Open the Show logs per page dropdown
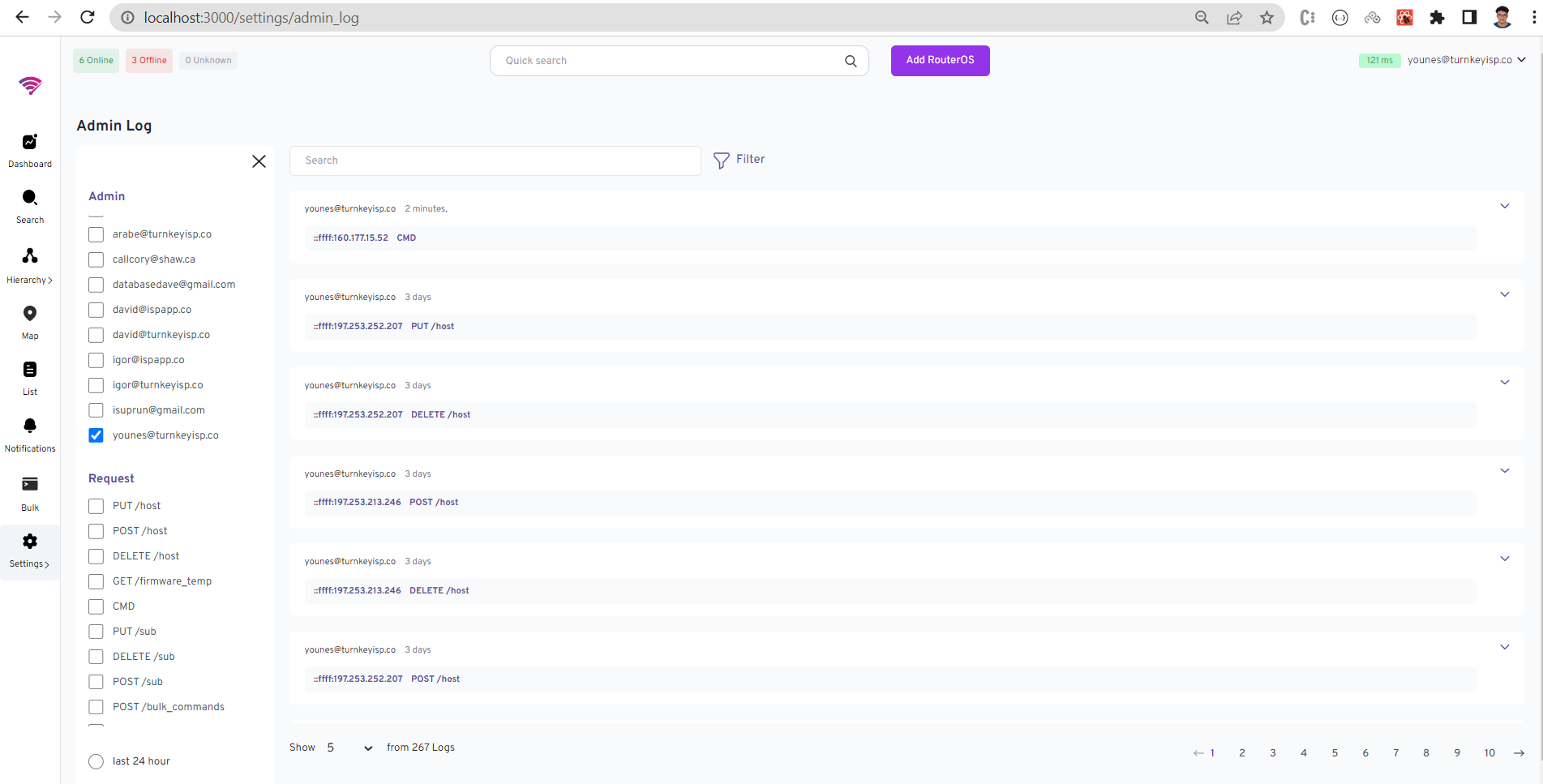Screen dimensions: 1543x784 pyautogui.click(x=349, y=748)
